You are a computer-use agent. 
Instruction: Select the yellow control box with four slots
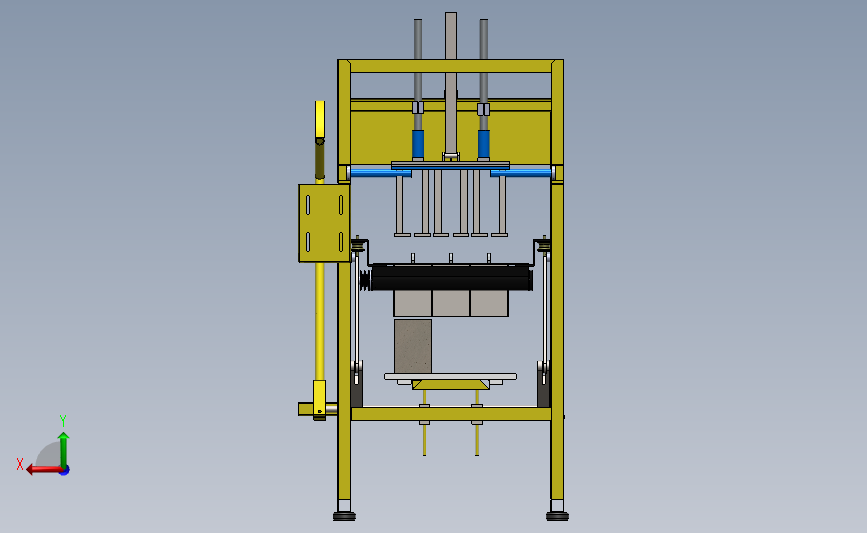[x=324, y=223]
